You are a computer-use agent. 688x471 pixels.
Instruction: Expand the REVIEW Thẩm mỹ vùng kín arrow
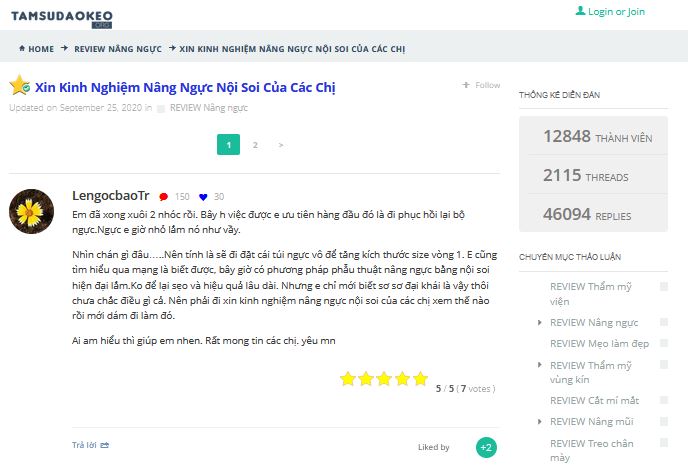(540, 365)
